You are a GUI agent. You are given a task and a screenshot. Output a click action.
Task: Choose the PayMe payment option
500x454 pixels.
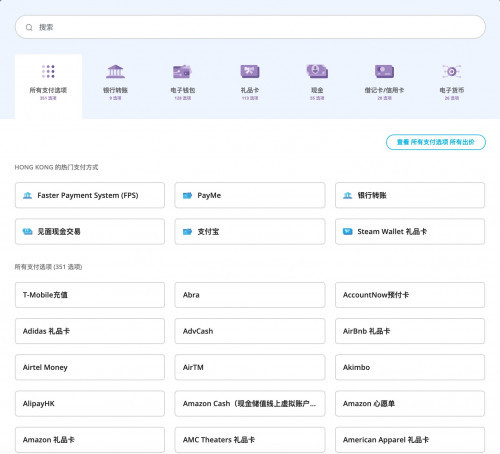[x=250, y=195]
